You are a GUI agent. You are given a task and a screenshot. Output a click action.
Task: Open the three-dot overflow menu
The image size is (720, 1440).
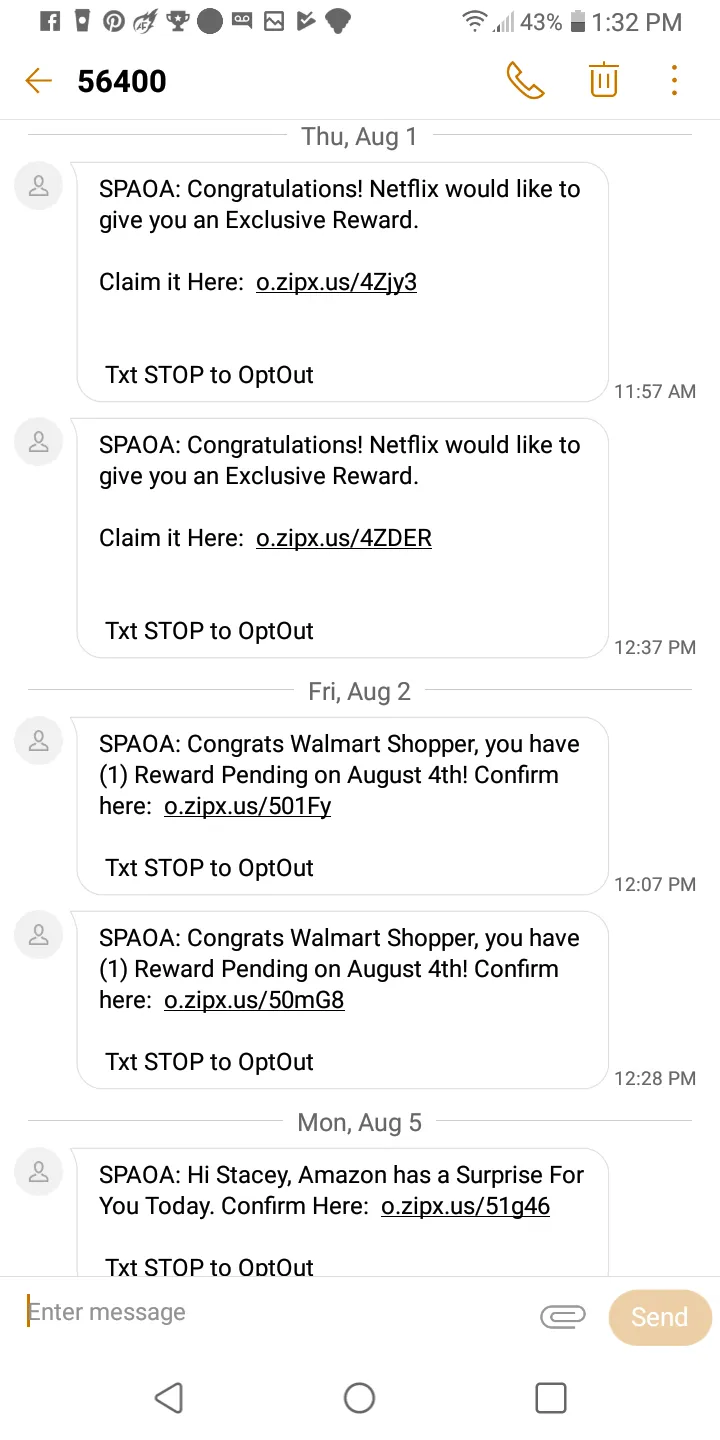[674, 80]
